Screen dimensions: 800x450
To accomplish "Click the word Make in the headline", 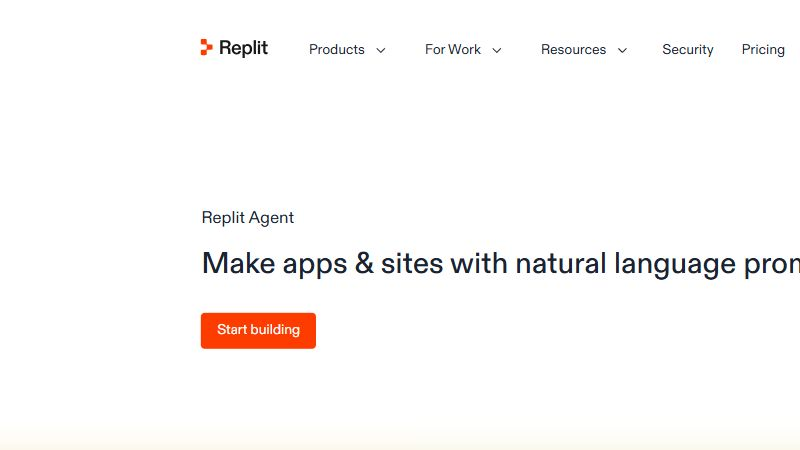I will pyautogui.click(x=239, y=264).
